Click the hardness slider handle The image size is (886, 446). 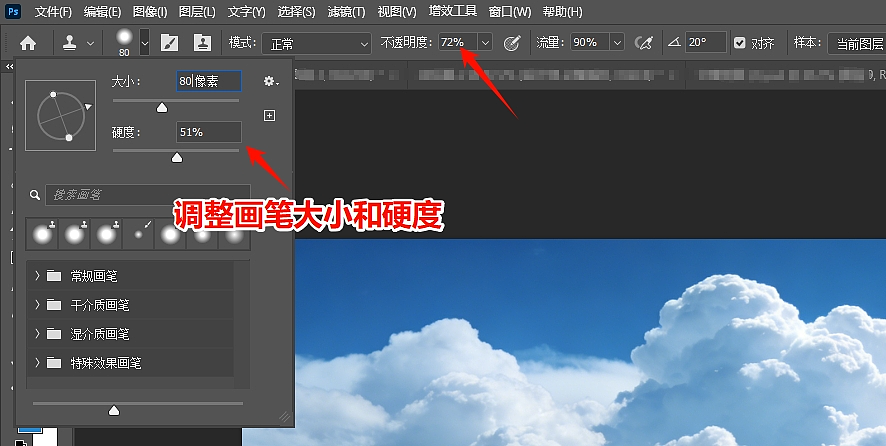[177, 158]
